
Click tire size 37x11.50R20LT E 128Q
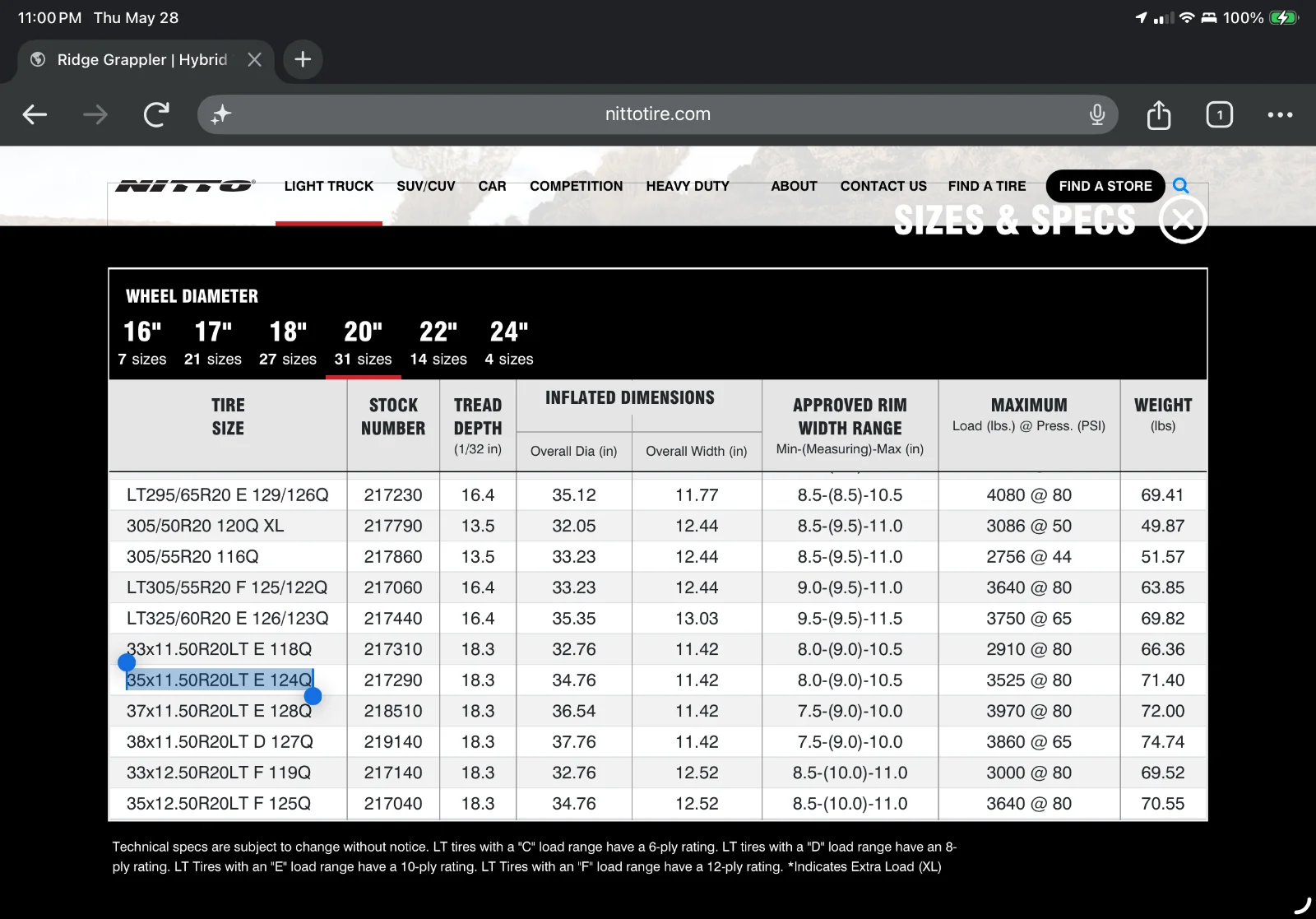(x=220, y=711)
